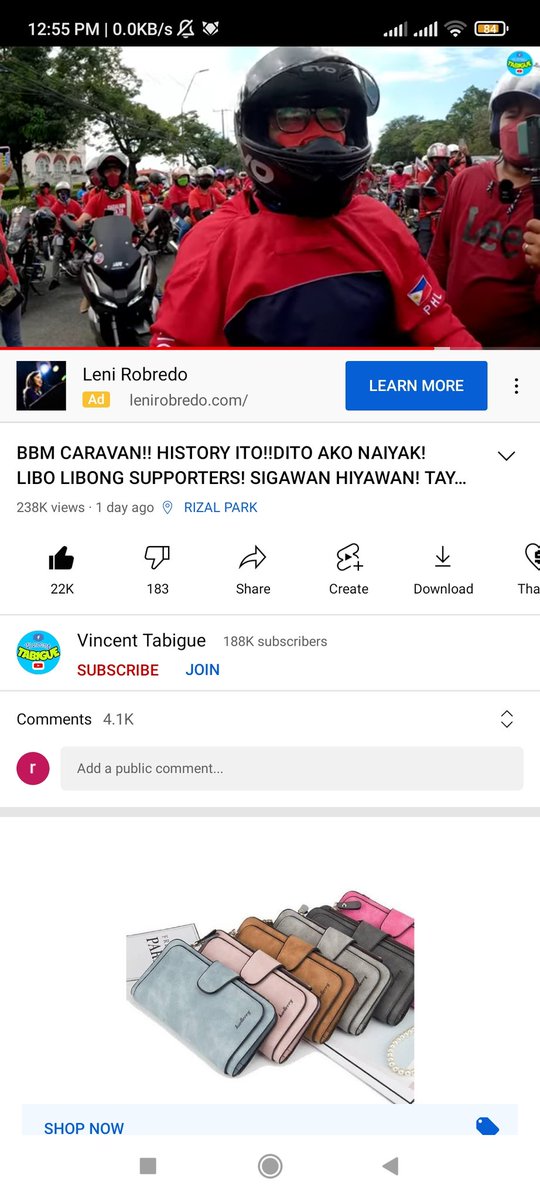Tap the Download arrow icon
540x1200 pixels.
[x=443, y=558]
